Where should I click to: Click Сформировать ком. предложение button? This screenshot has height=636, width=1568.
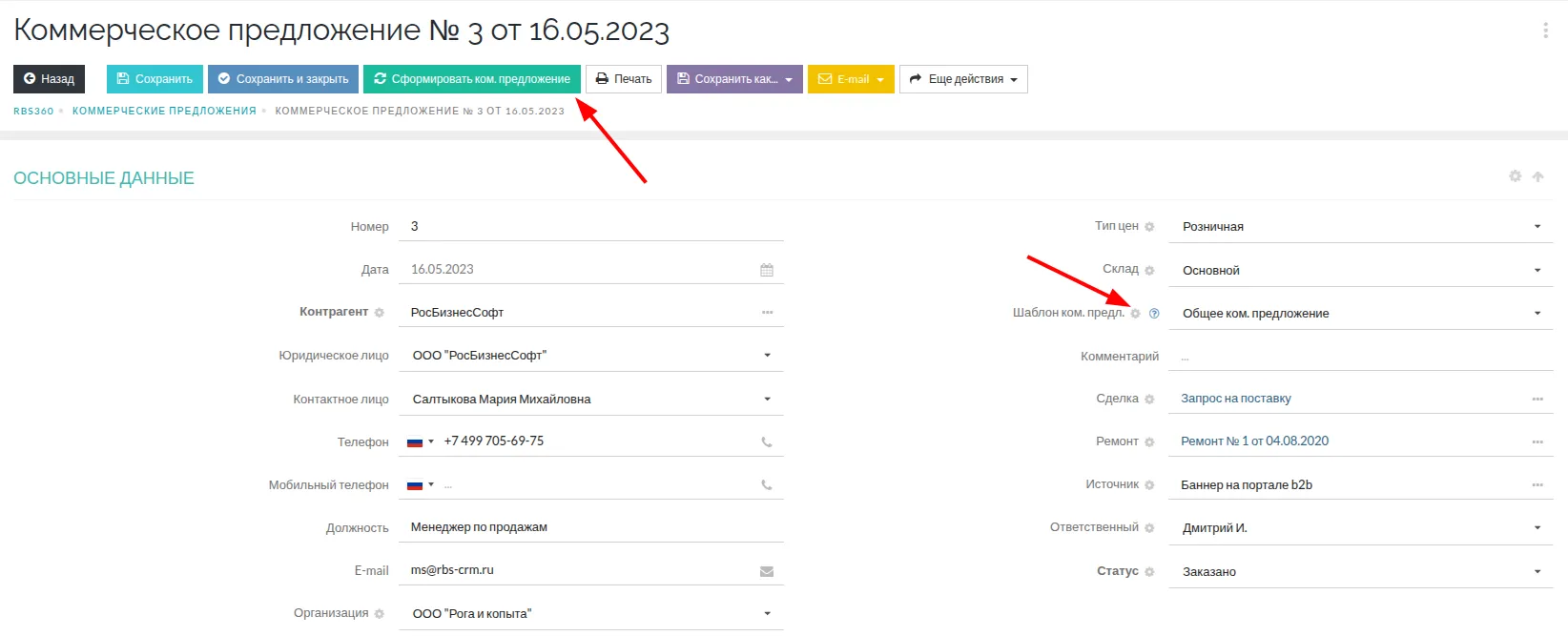coord(471,79)
